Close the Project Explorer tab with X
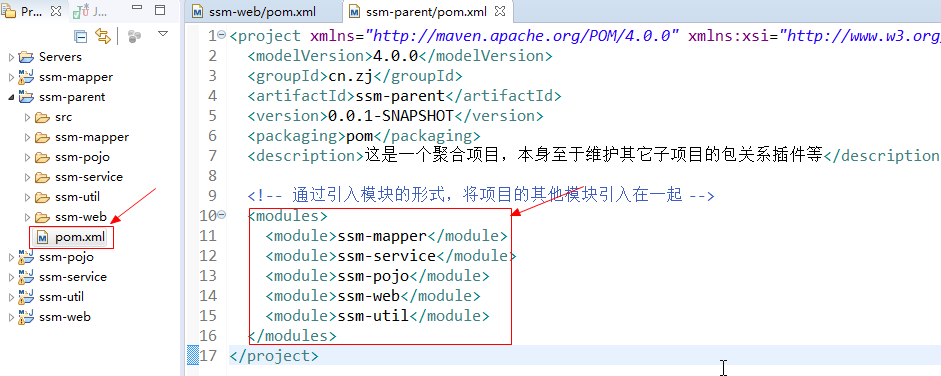 (x=56, y=11)
